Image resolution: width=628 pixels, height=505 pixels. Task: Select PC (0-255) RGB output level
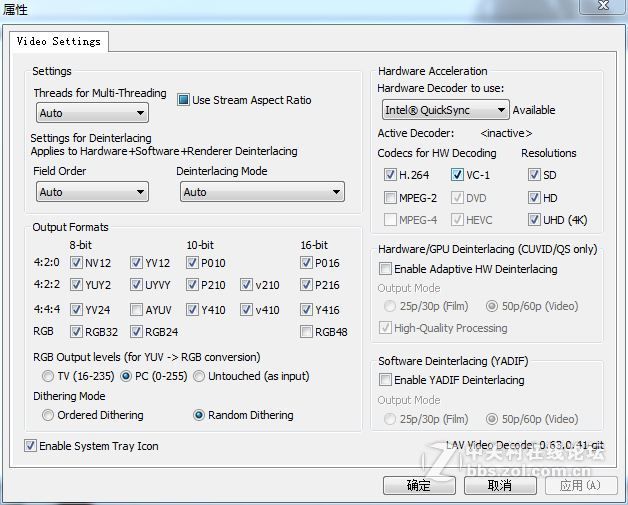click(x=126, y=376)
